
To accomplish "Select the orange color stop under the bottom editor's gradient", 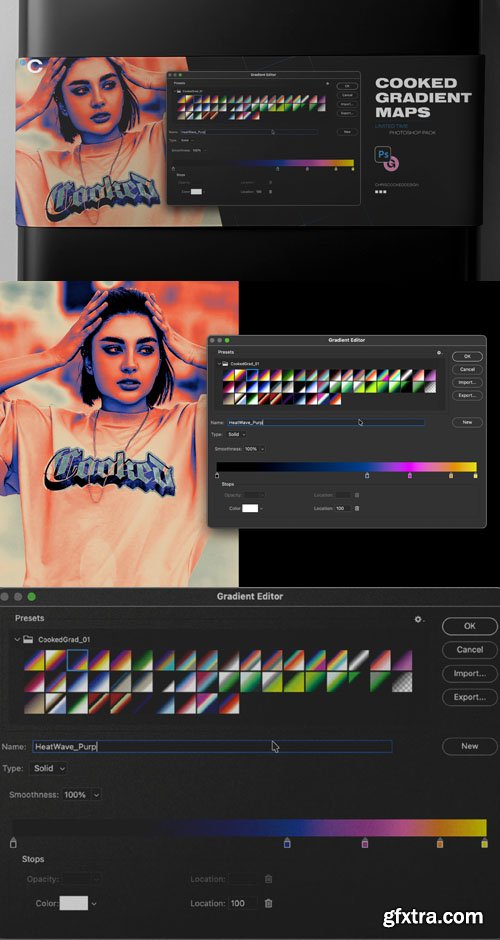I will click(440, 843).
